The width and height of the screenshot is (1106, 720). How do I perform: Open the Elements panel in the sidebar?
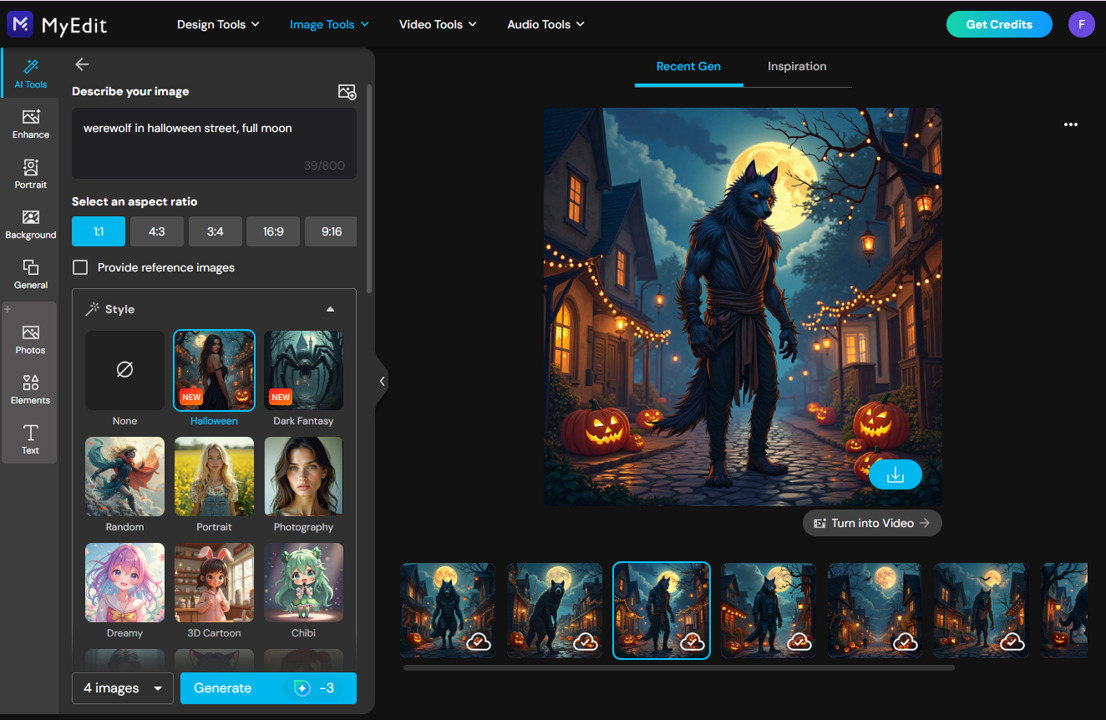(30, 388)
